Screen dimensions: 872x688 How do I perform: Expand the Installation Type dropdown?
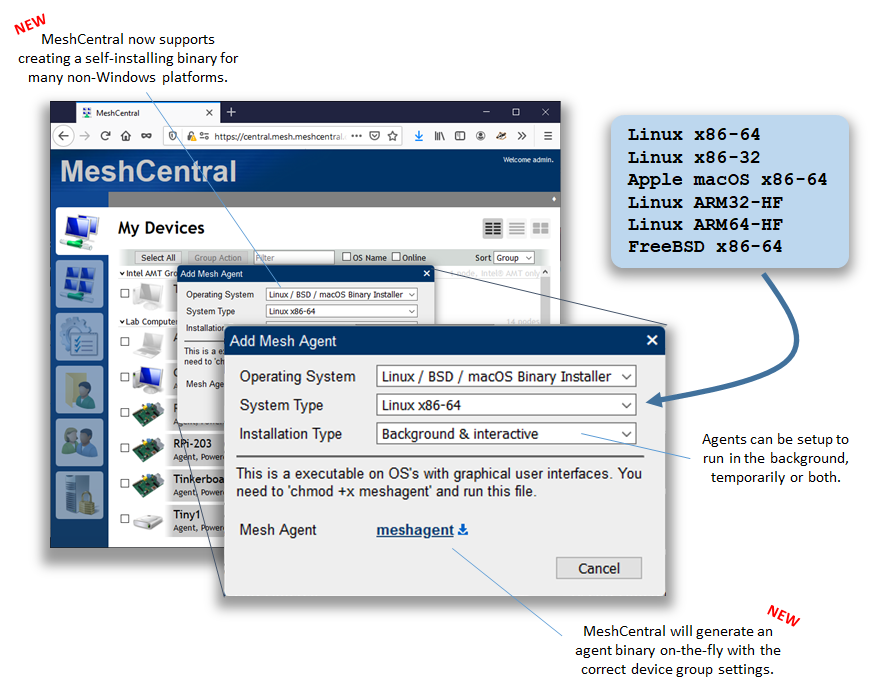click(x=505, y=434)
